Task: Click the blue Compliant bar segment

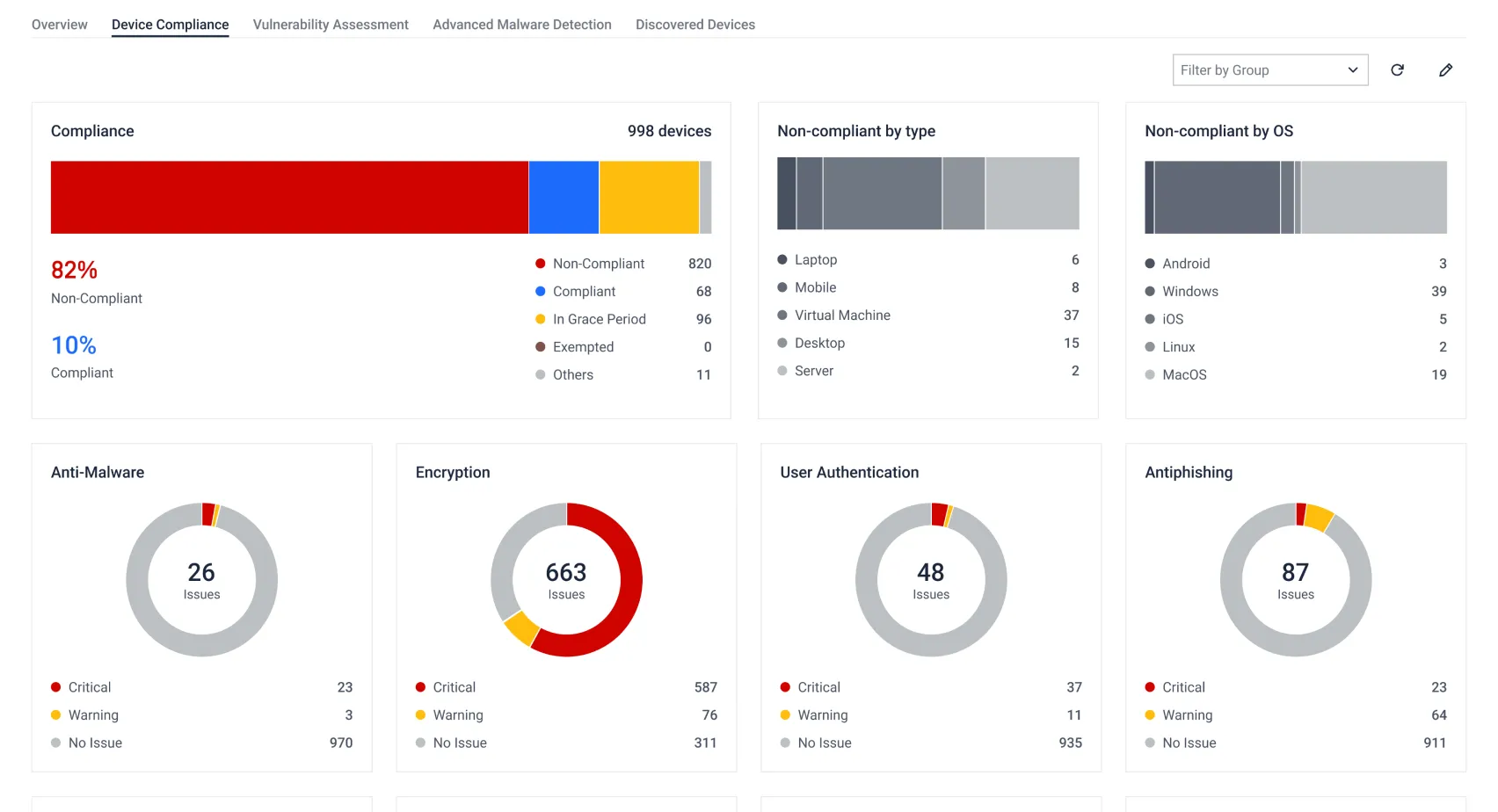Action: point(564,197)
